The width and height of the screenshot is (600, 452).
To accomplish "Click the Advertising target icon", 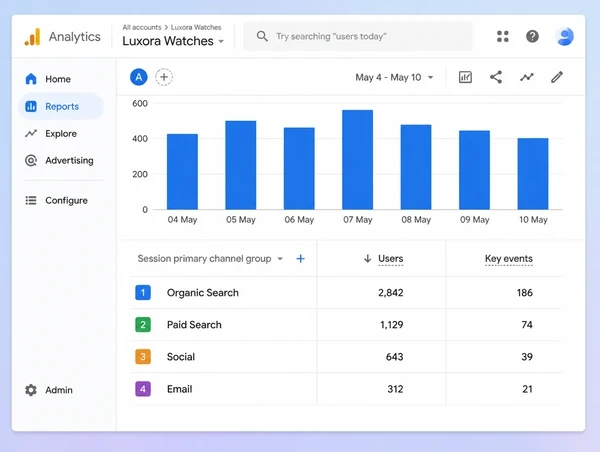I will coord(31,160).
